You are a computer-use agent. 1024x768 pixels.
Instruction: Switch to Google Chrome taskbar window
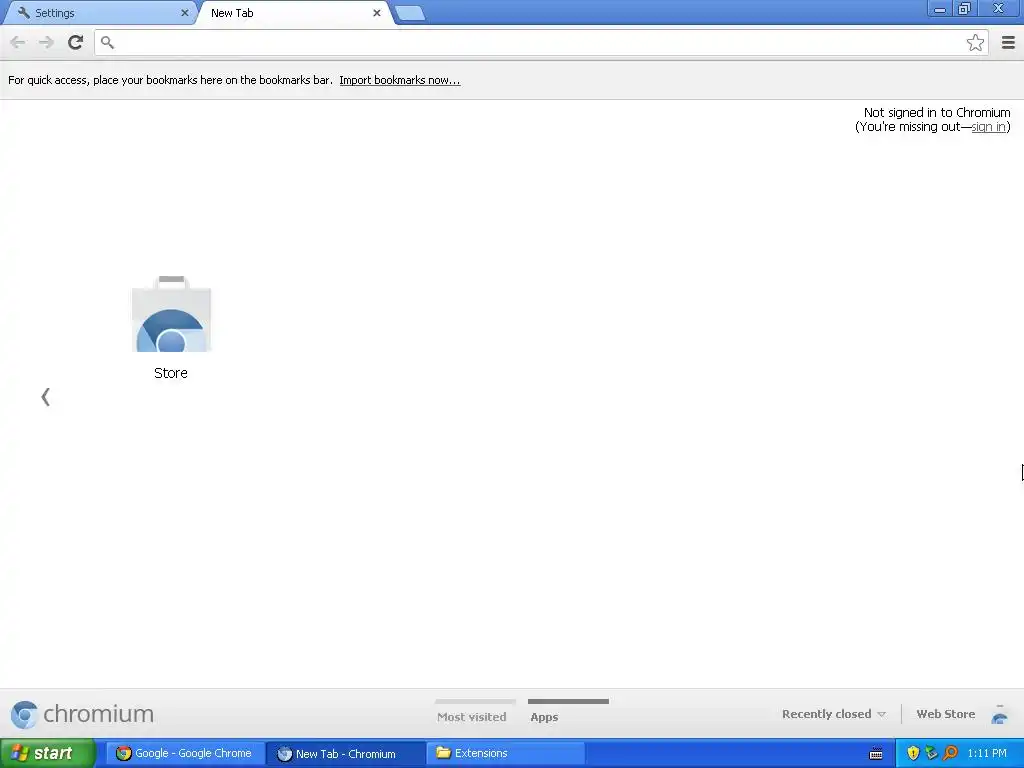[x=185, y=753]
